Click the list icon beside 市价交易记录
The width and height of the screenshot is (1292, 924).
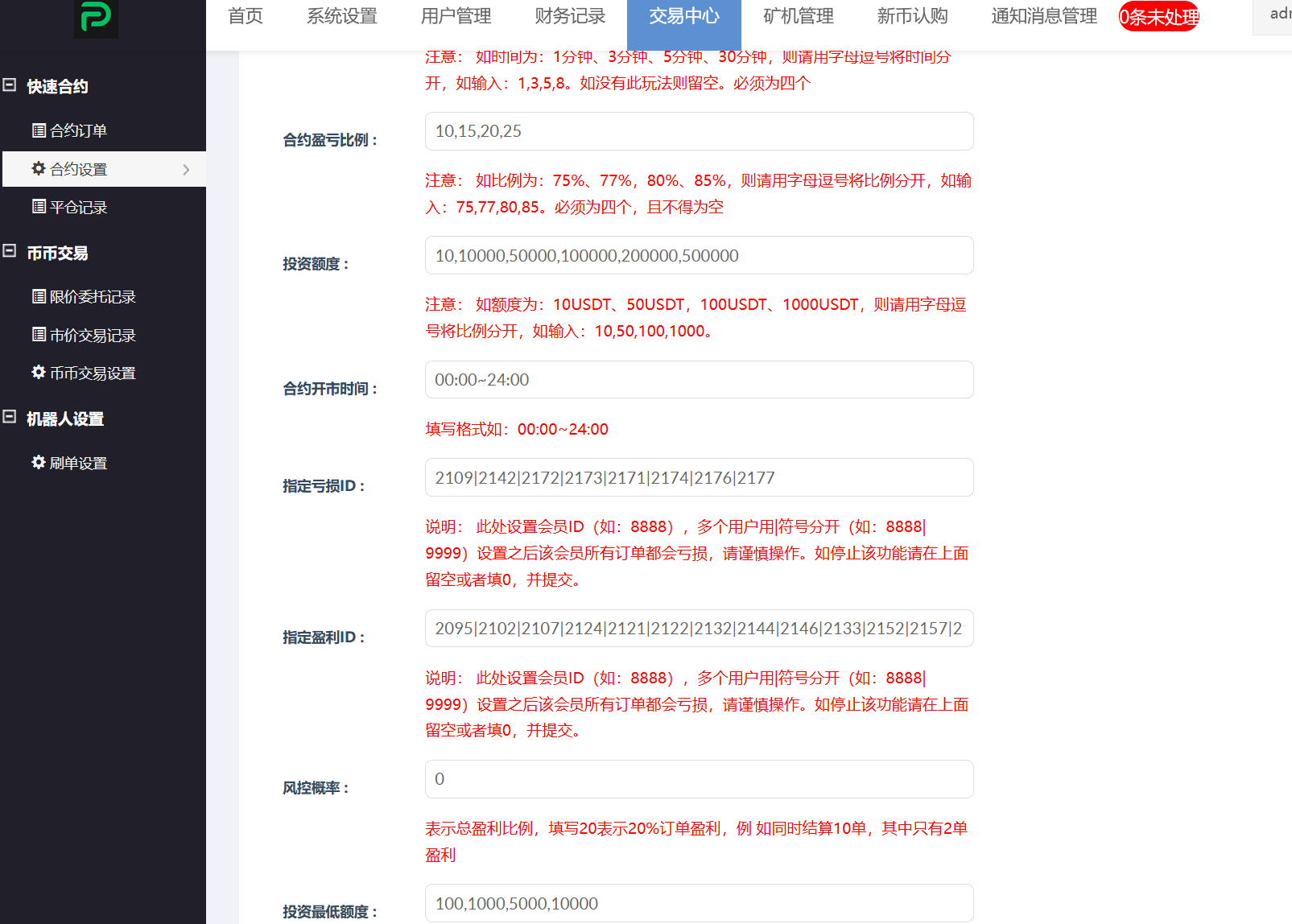click(x=39, y=335)
